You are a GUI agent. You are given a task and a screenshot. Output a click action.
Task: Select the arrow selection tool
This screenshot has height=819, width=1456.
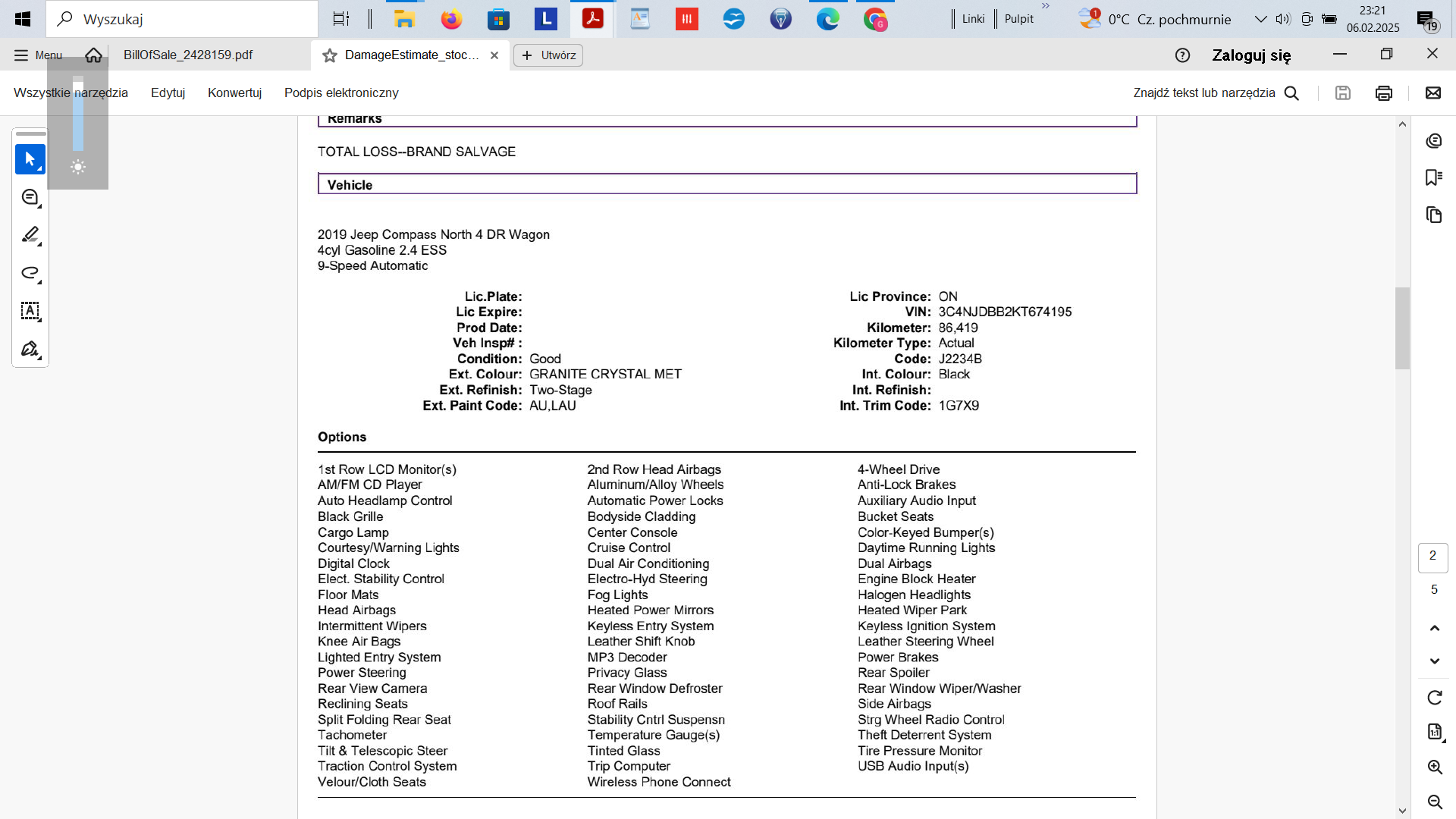(30, 159)
